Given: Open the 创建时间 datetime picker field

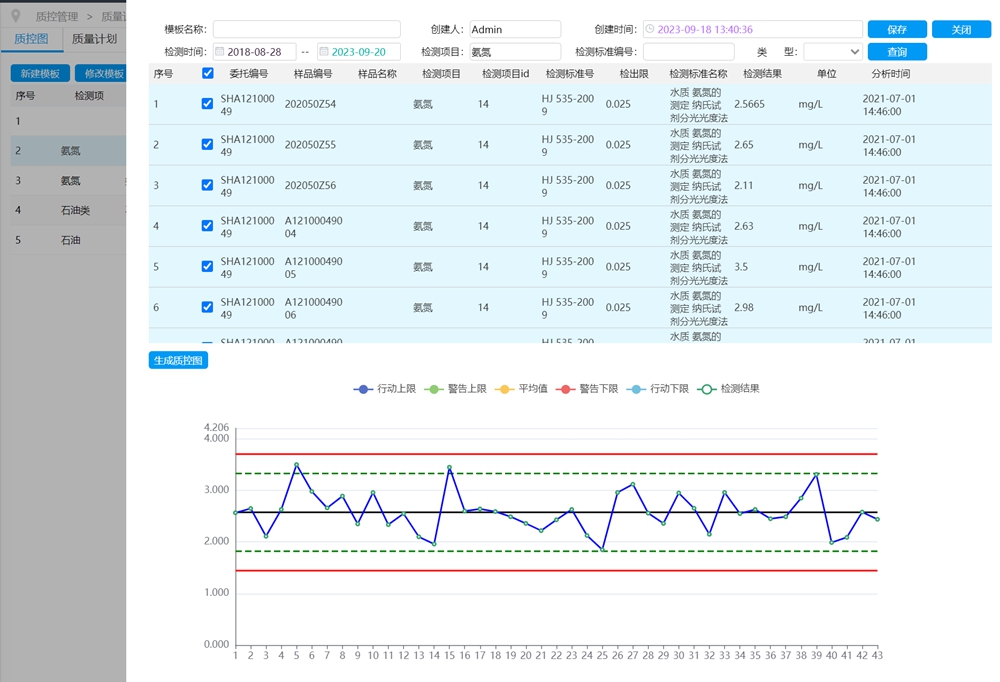Looking at the screenshot, I should (x=756, y=30).
